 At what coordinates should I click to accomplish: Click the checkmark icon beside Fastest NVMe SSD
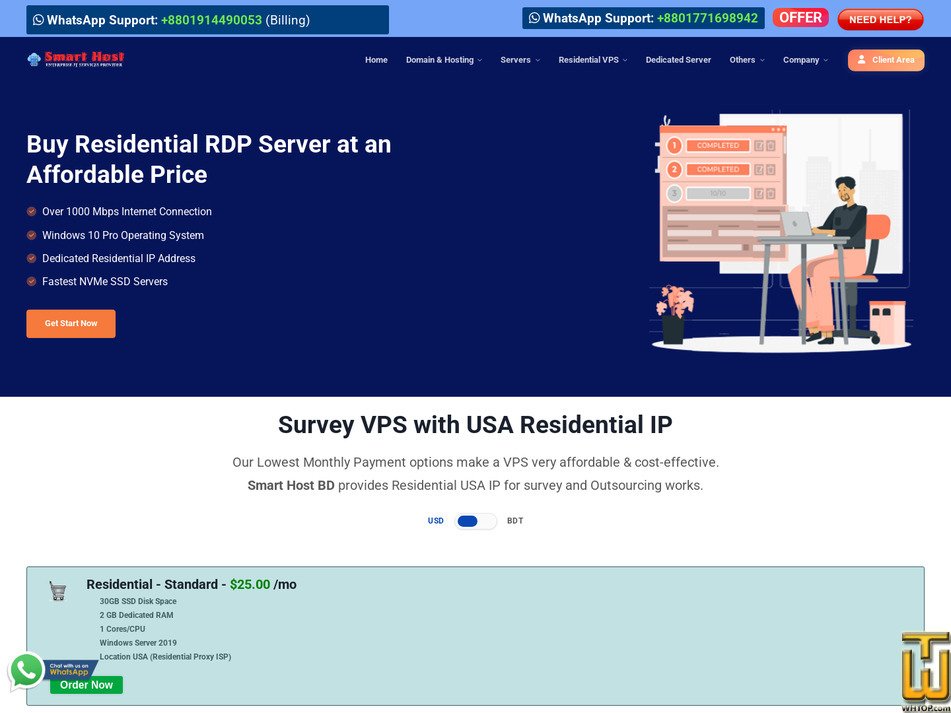[x=32, y=281]
